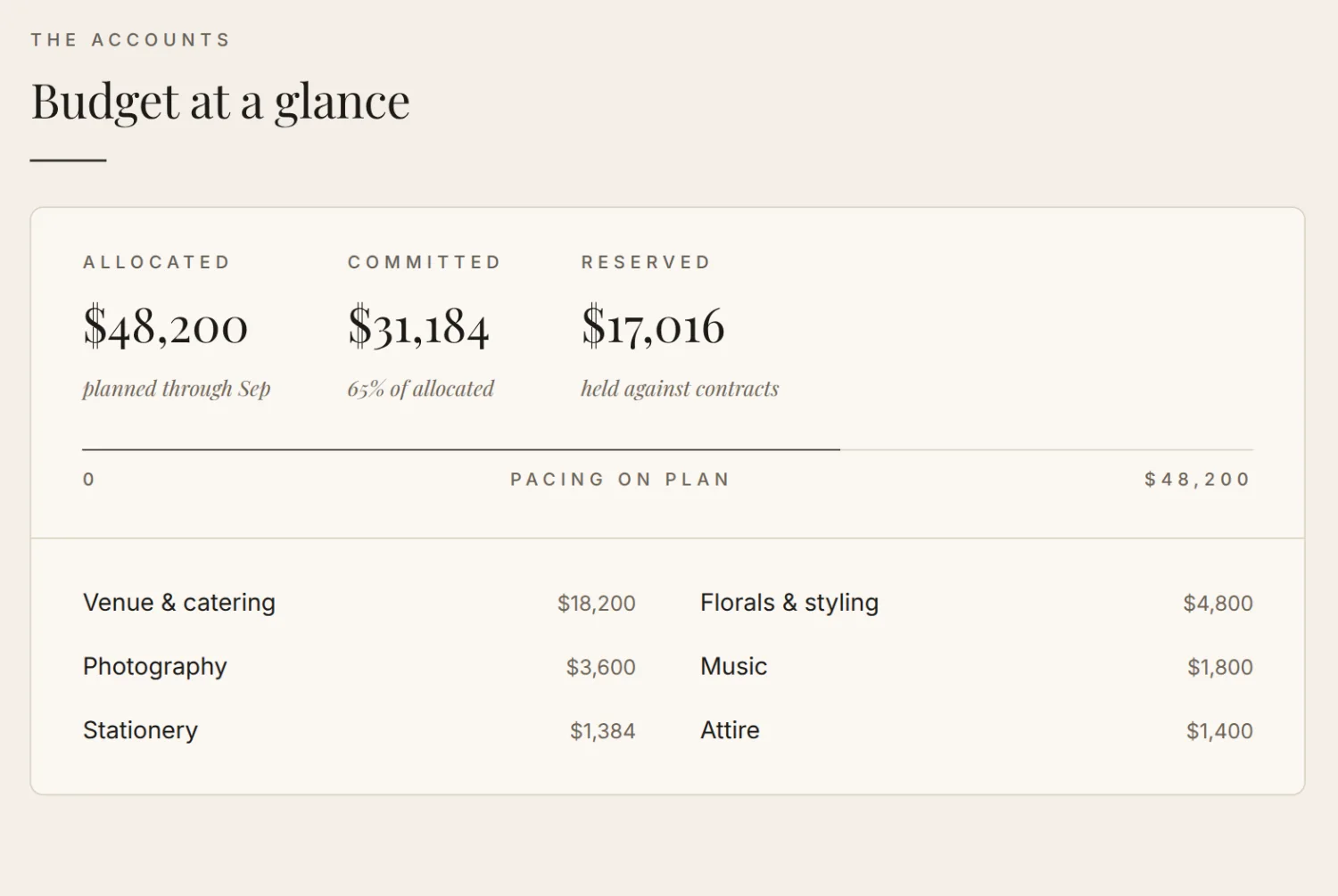The image size is (1338, 896).
Task: Click the $1,384 stationery amount
Action: point(603,731)
